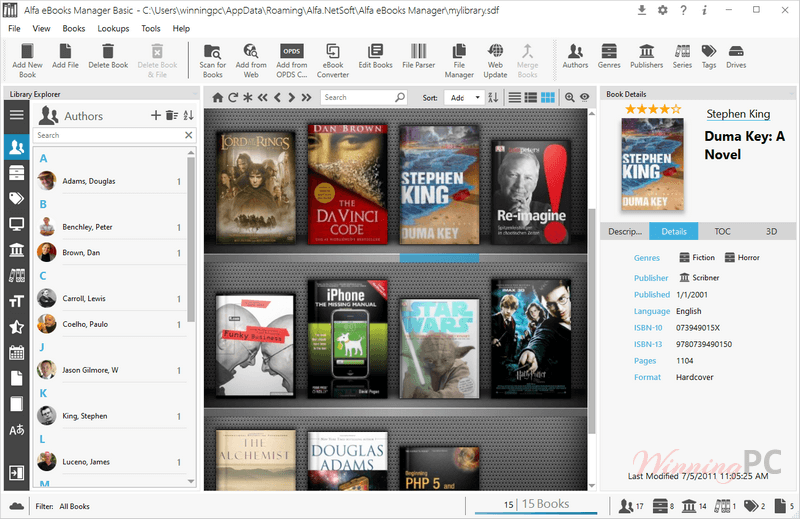Click the Scribner publisher link

click(699, 278)
